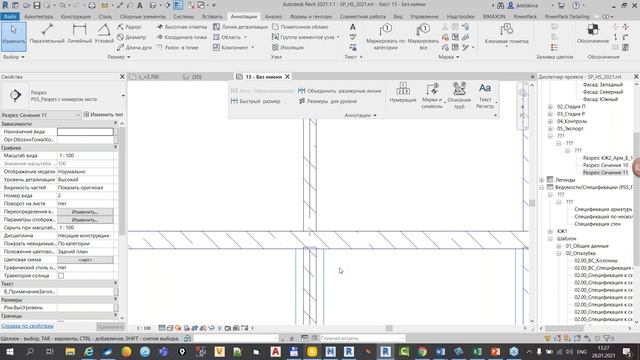
Task: Activate the Линия детализации tool
Action: point(240,27)
